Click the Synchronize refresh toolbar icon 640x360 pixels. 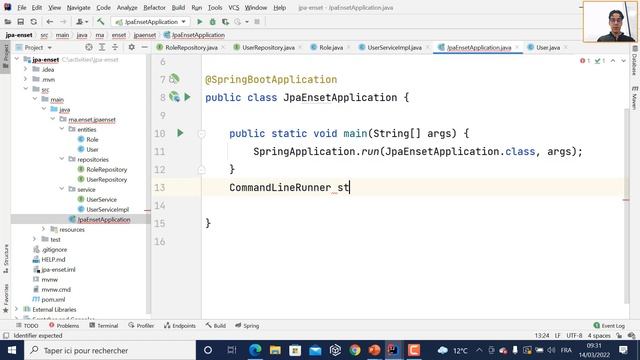pyautogui.click(x=33, y=22)
